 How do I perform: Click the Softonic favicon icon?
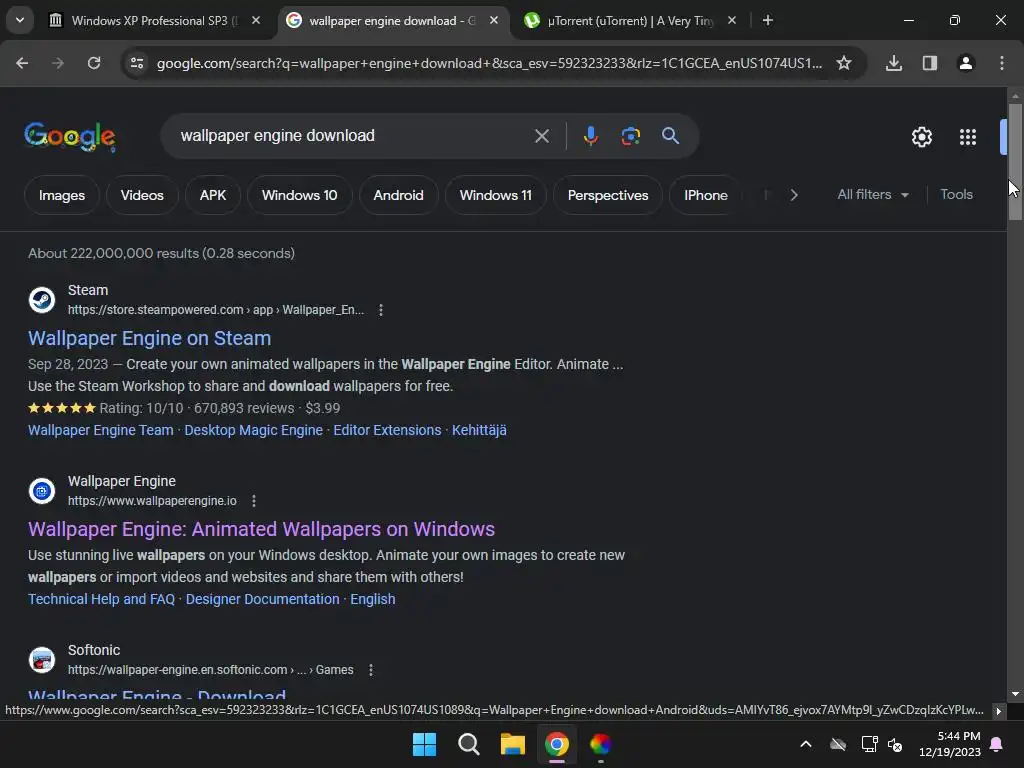pos(42,660)
